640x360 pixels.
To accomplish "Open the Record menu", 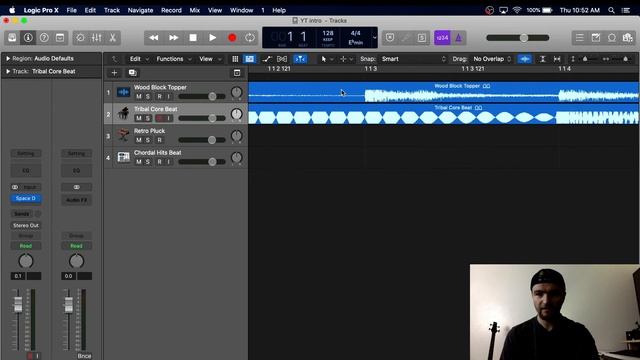I will pyautogui.click(x=171, y=10).
